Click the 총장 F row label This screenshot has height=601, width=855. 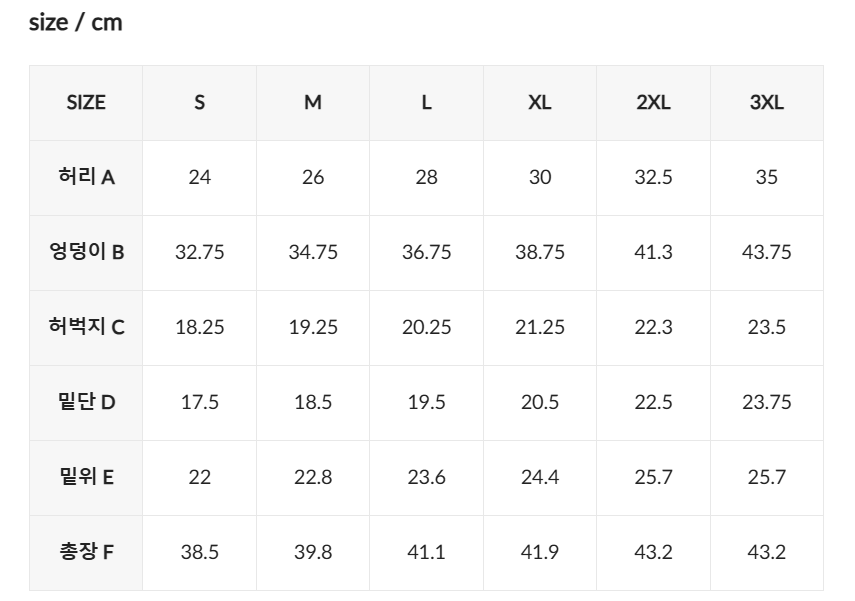click(x=86, y=552)
